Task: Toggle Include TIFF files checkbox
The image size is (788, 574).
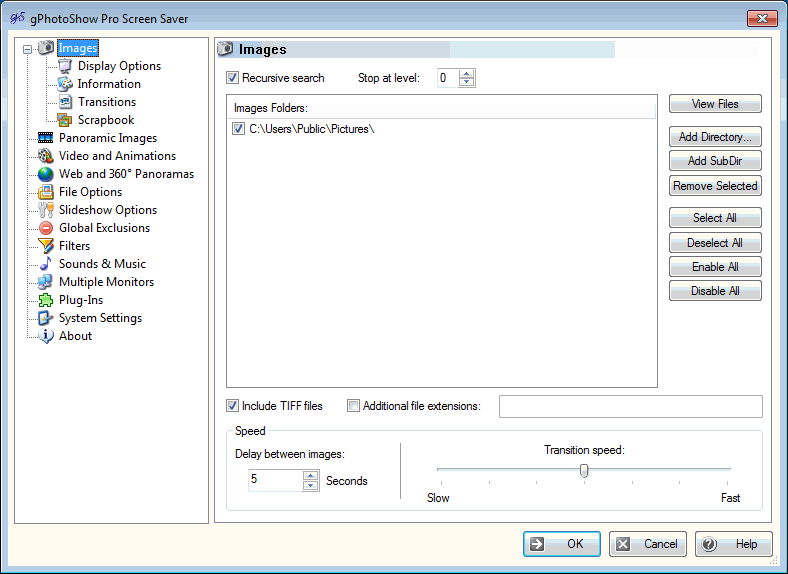Action: [232, 406]
